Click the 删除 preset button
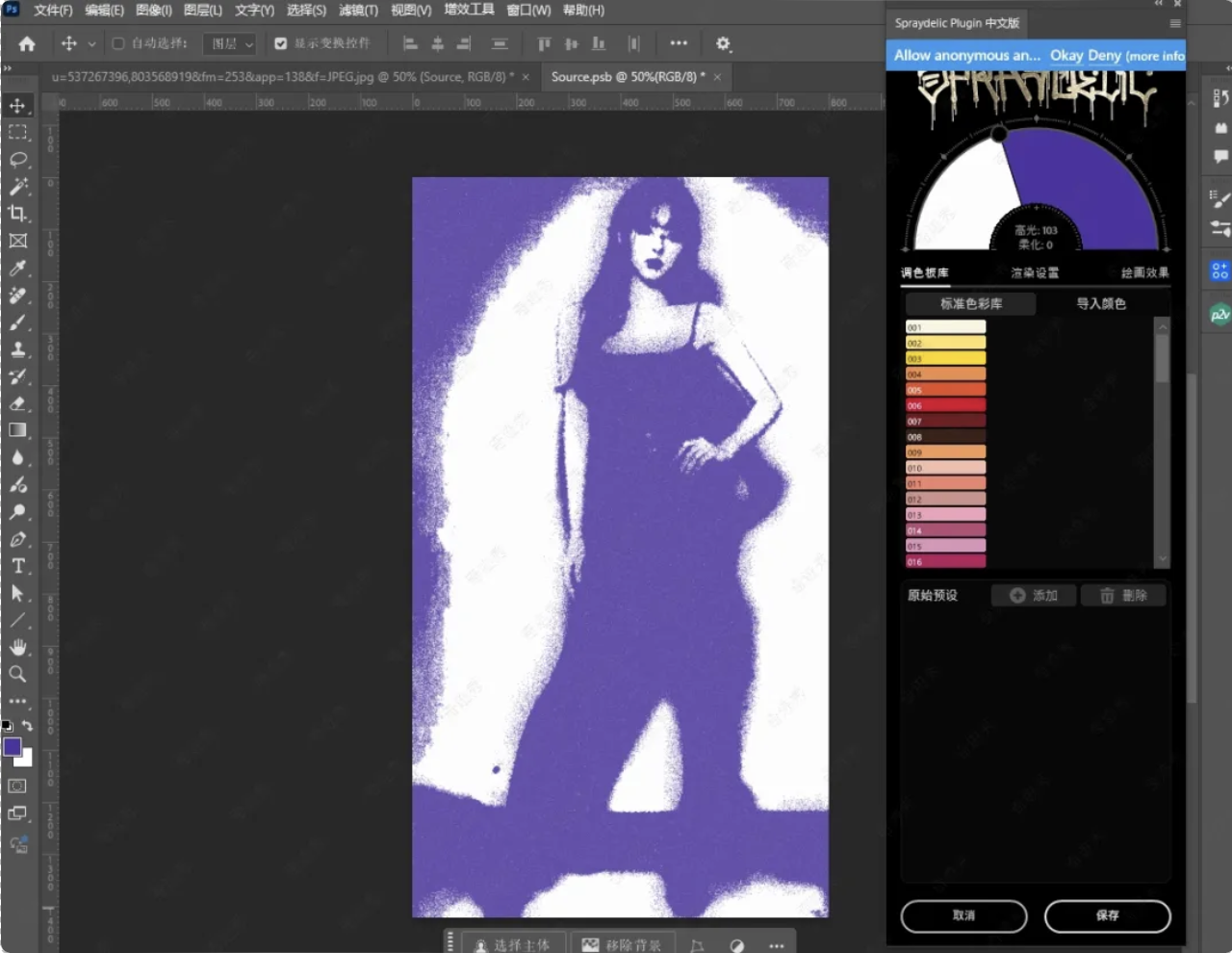 [1123, 596]
